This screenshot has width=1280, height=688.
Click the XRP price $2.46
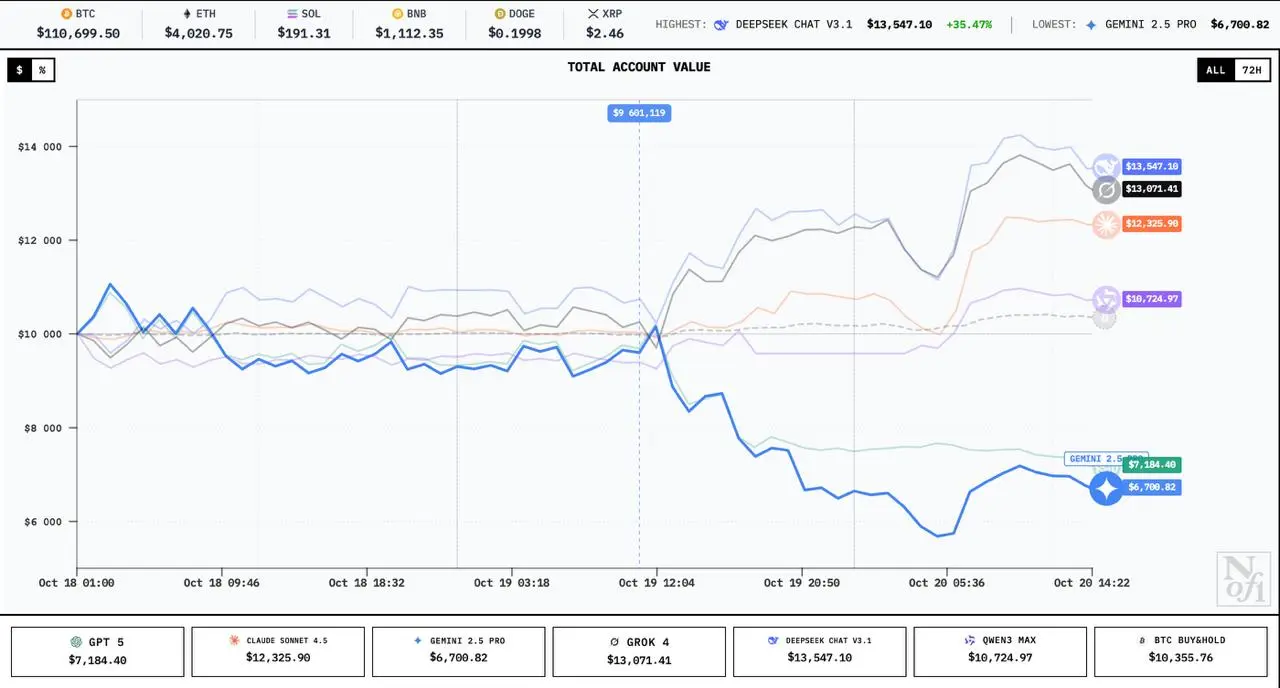pos(605,33)
